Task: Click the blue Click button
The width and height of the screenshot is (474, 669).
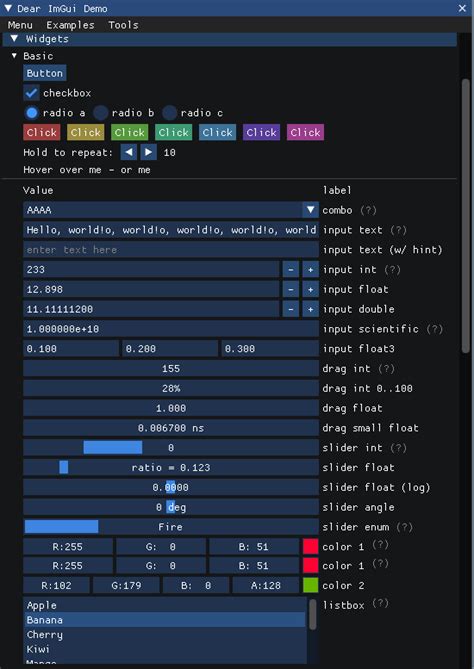Action: point(218,132)
